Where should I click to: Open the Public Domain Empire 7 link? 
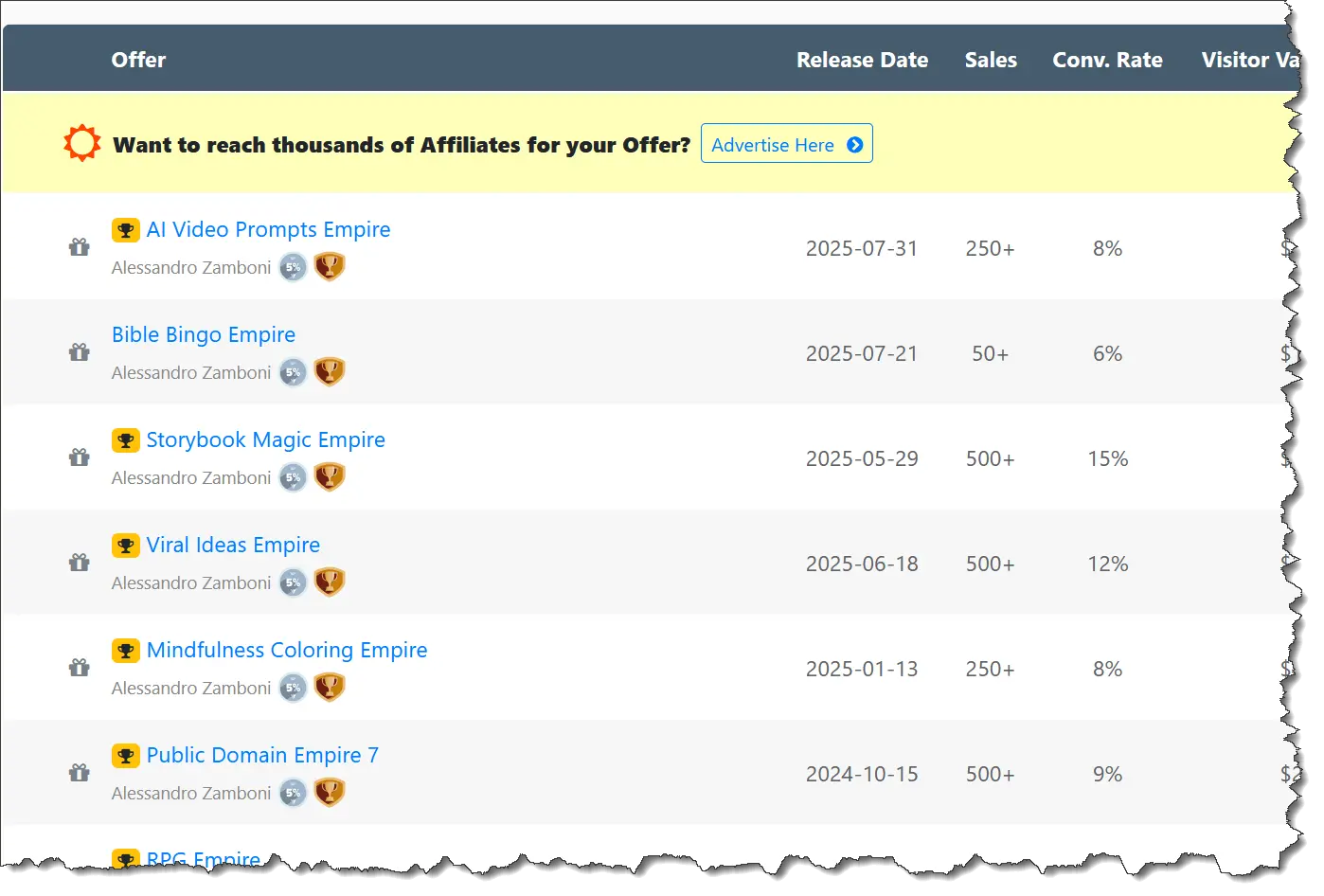coord(262,756)
